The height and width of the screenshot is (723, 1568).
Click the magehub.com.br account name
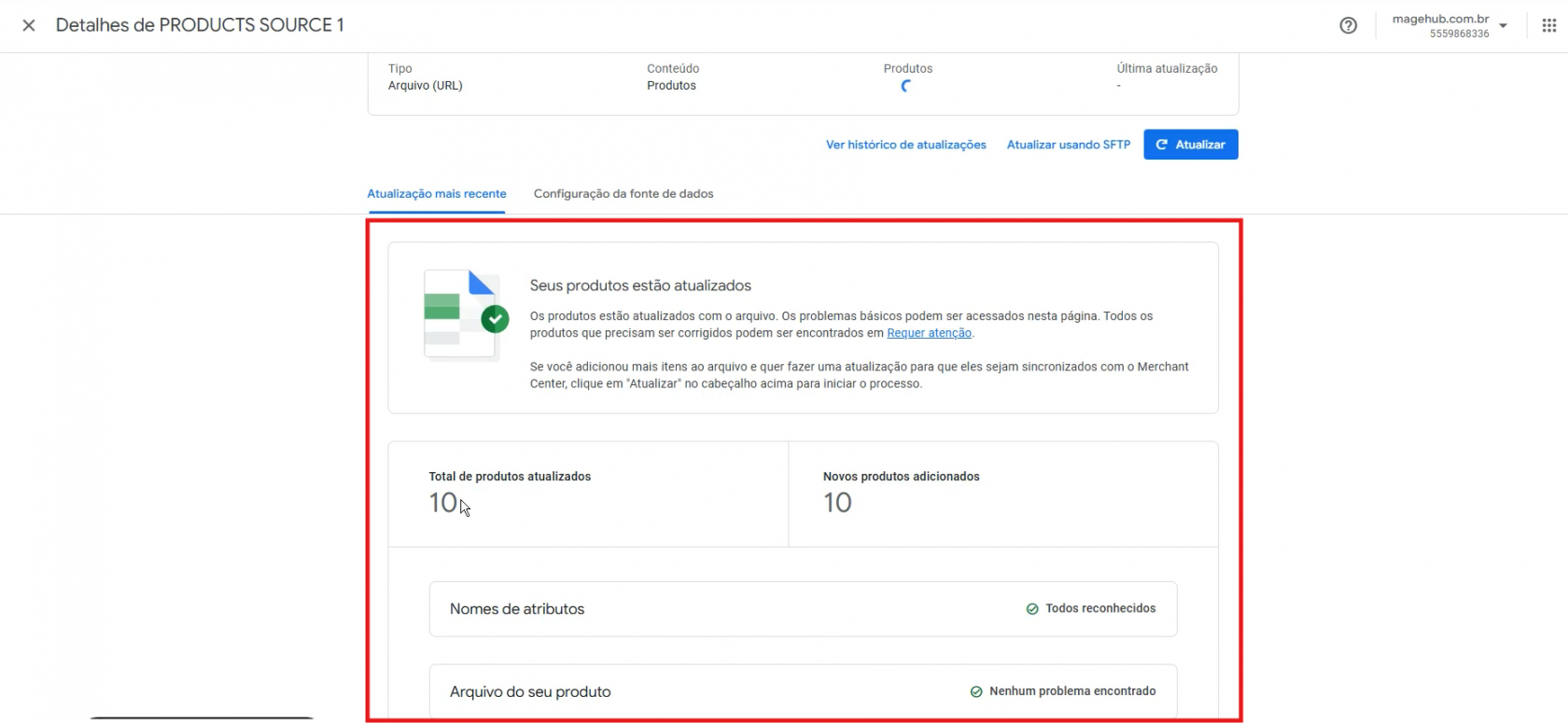(1439, 19)
